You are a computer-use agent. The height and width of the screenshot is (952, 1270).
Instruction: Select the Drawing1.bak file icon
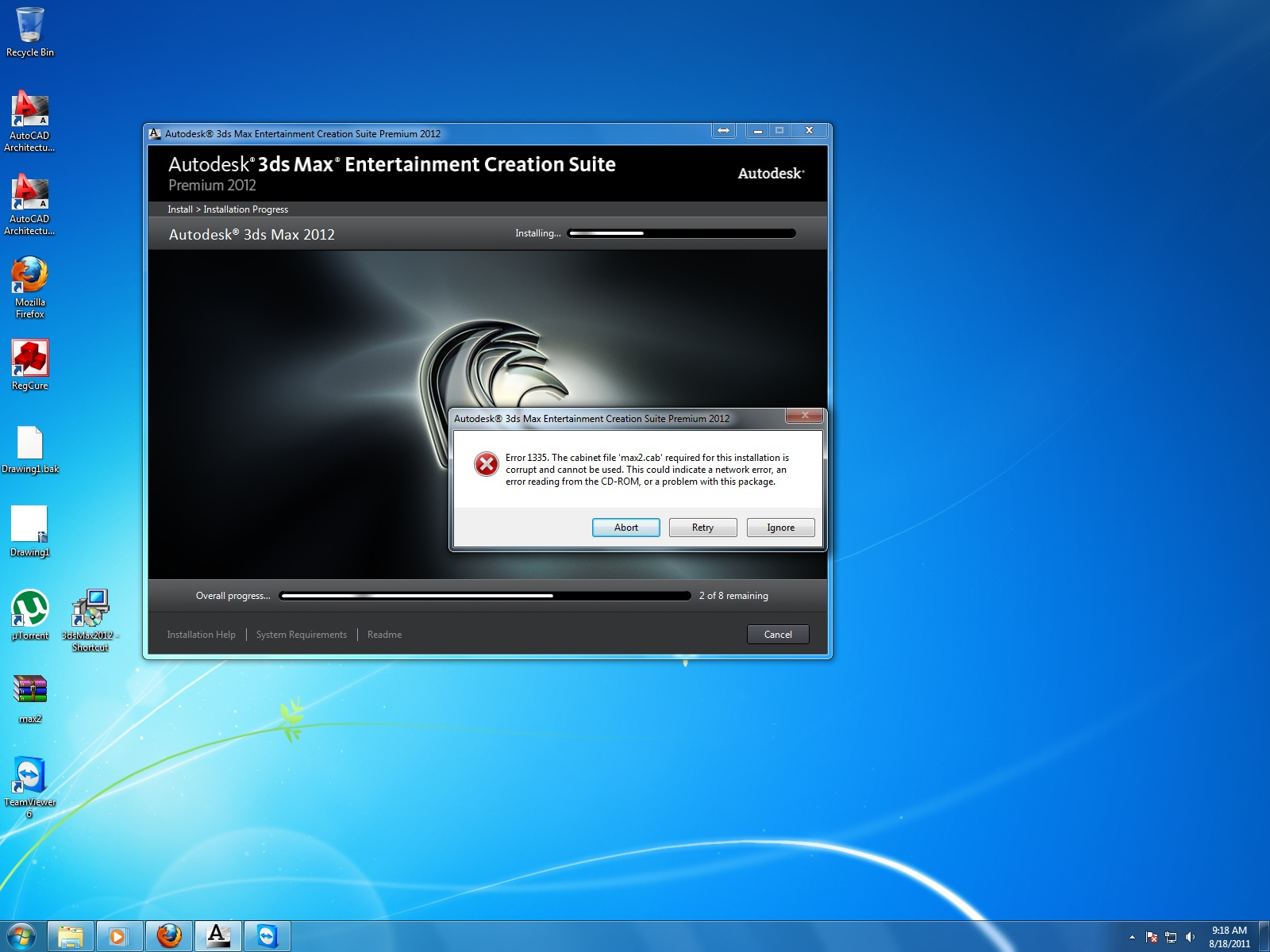30,450
